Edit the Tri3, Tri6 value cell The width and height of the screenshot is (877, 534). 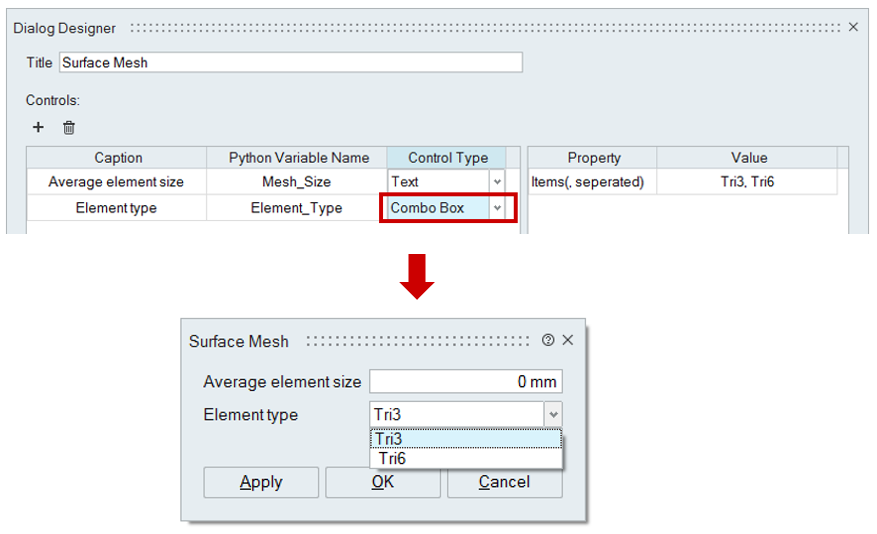click(x=748, y=182)
